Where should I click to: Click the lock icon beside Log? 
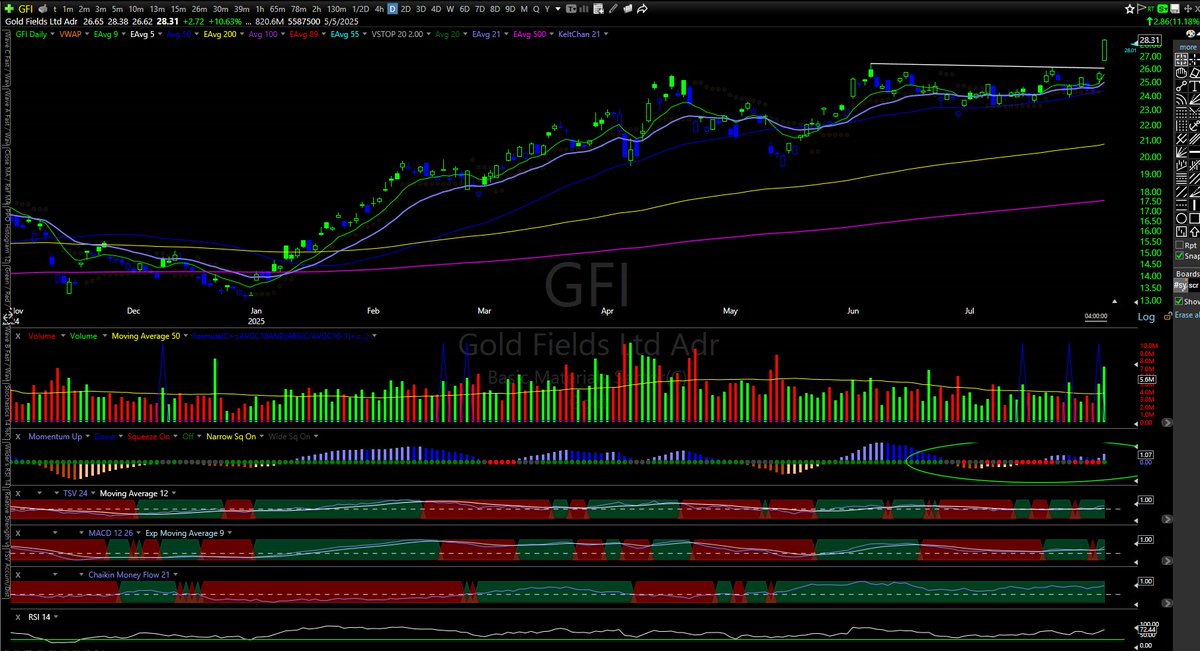click(1167, 316)
